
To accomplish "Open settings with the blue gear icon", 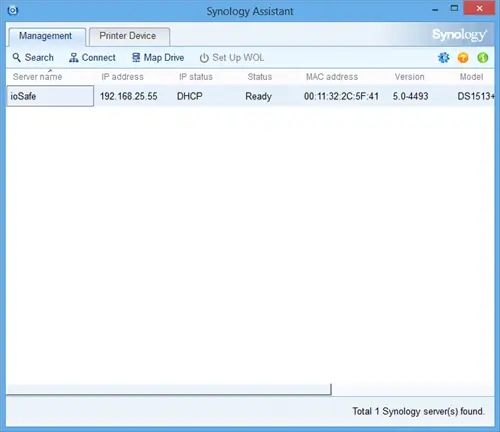I will pyautogui.click(x=444, y=58).
